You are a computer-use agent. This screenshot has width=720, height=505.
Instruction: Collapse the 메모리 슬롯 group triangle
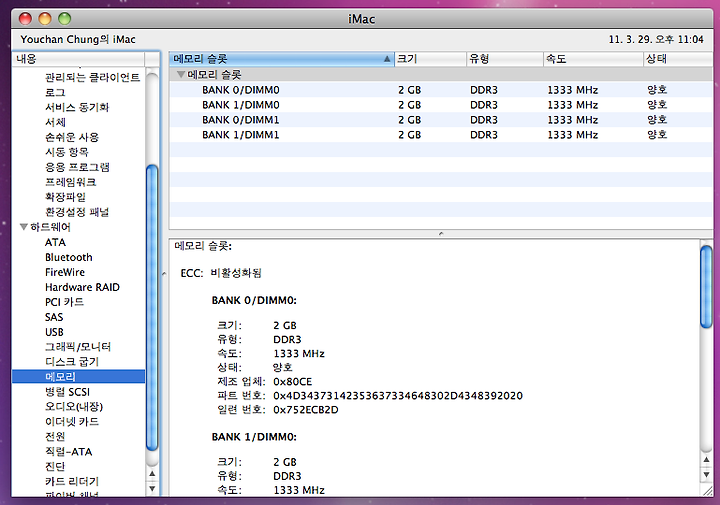pos(181,74)
